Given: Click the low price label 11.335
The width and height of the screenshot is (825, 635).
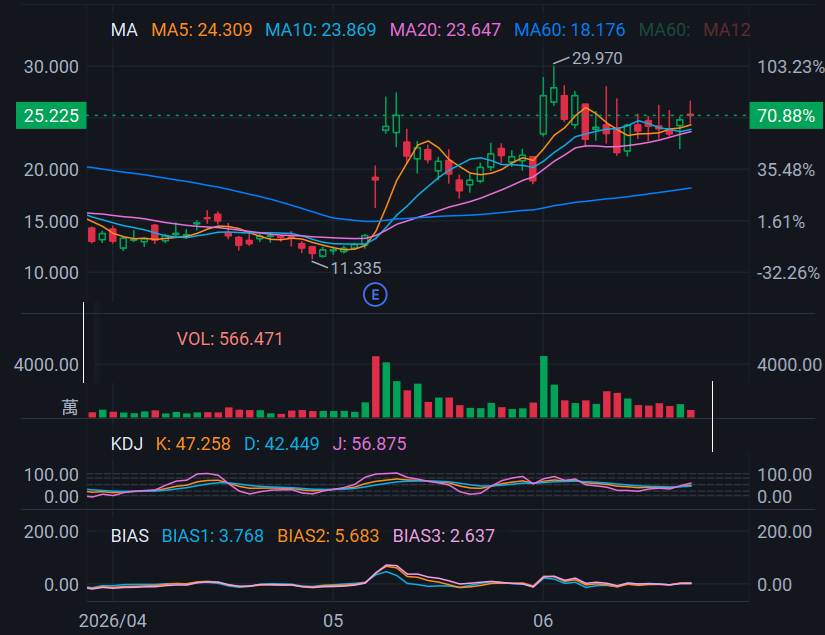Looking at the screenshot, I should pos(356,268).
